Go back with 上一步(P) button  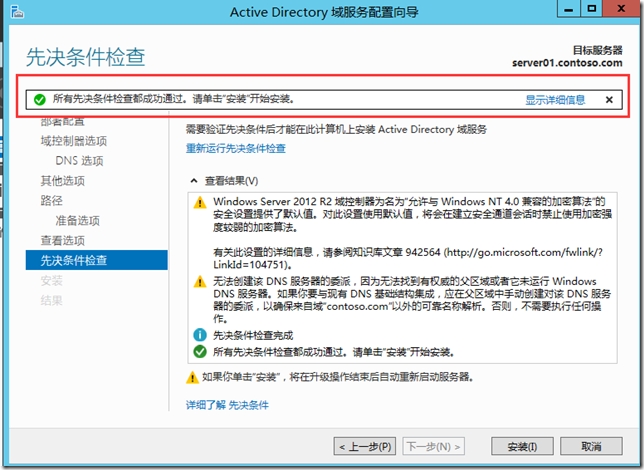(365, 446)
